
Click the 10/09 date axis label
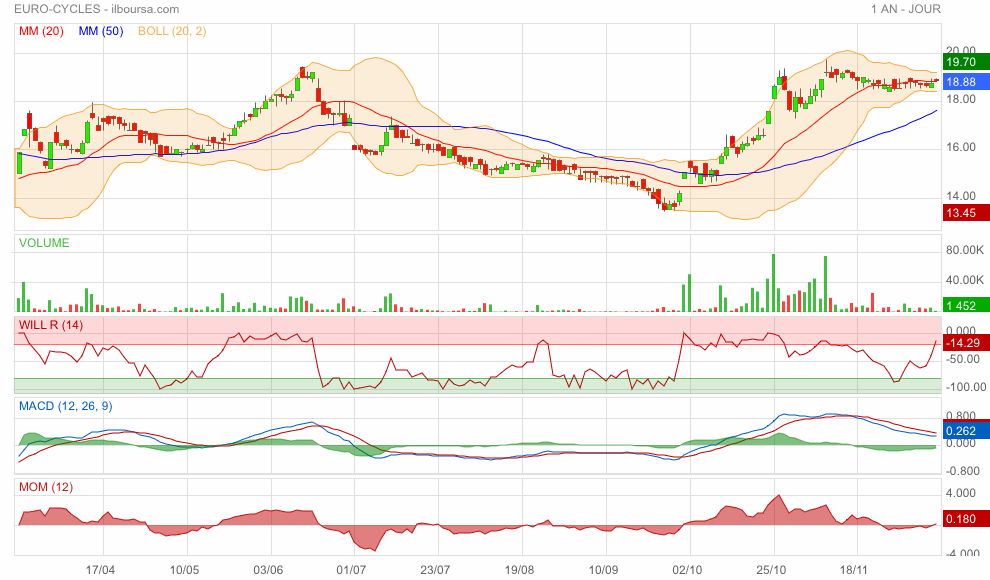603,570
